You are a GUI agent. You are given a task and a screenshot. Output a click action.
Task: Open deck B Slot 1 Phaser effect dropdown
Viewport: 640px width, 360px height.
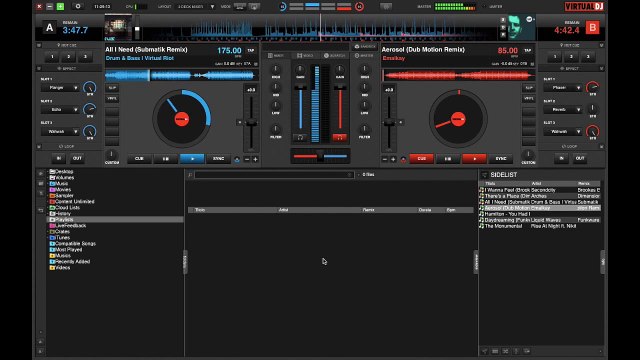(x=563, y=88)
